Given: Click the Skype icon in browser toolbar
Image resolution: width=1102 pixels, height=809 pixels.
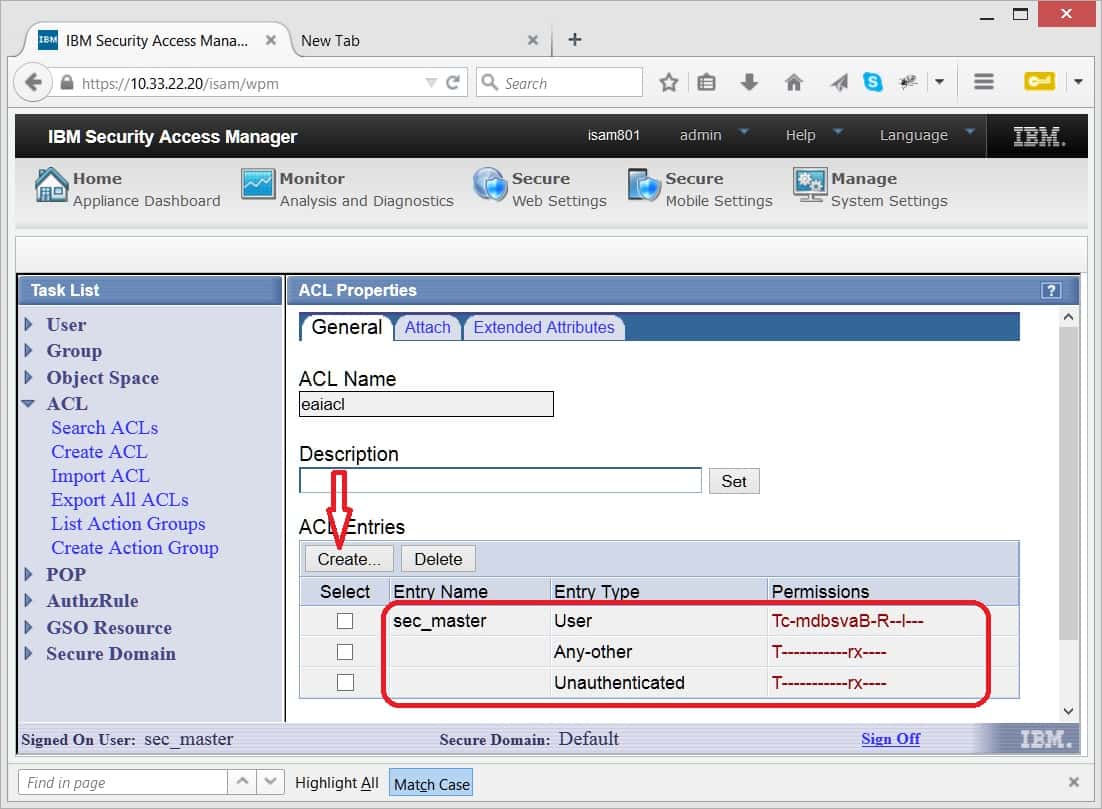Looking at the screenshot, I should [873, 82].
